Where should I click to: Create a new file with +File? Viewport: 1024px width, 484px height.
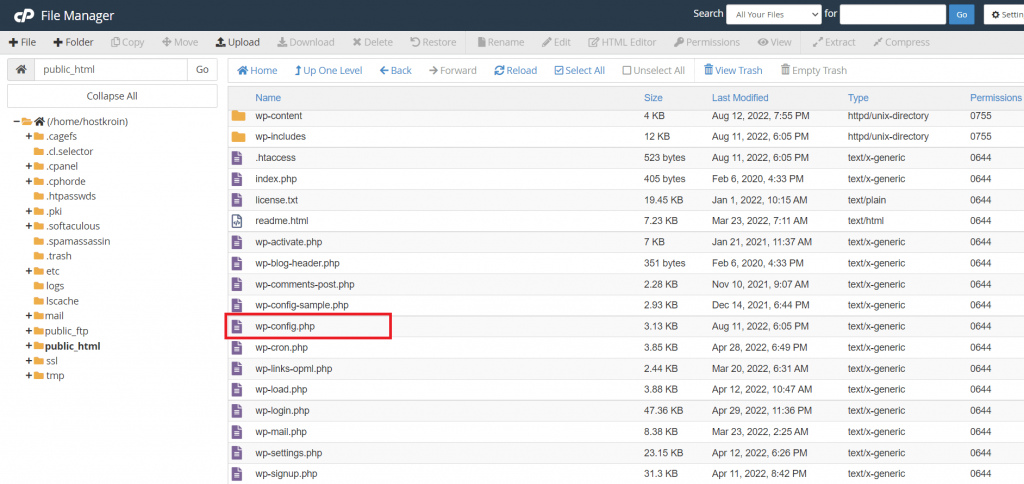click(x=23, y=42)
